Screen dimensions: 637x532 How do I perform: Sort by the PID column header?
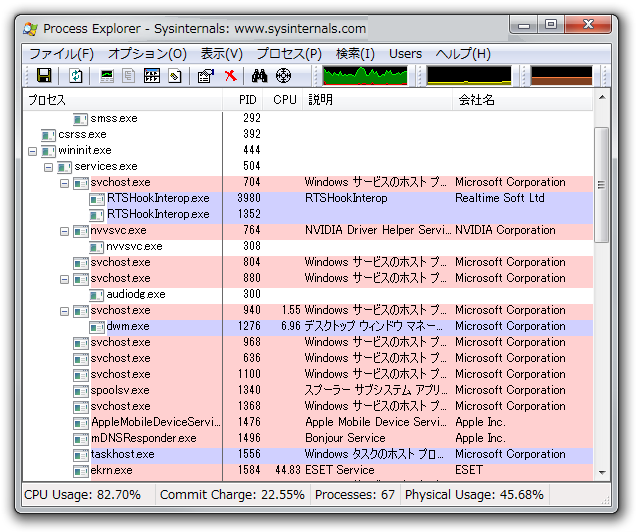click(x=243, y=99)
